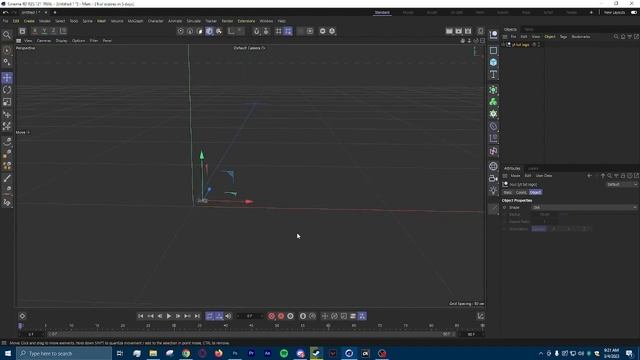640x360 pixels.
Task: Add a Text spline object
Action: click(493, 74)
